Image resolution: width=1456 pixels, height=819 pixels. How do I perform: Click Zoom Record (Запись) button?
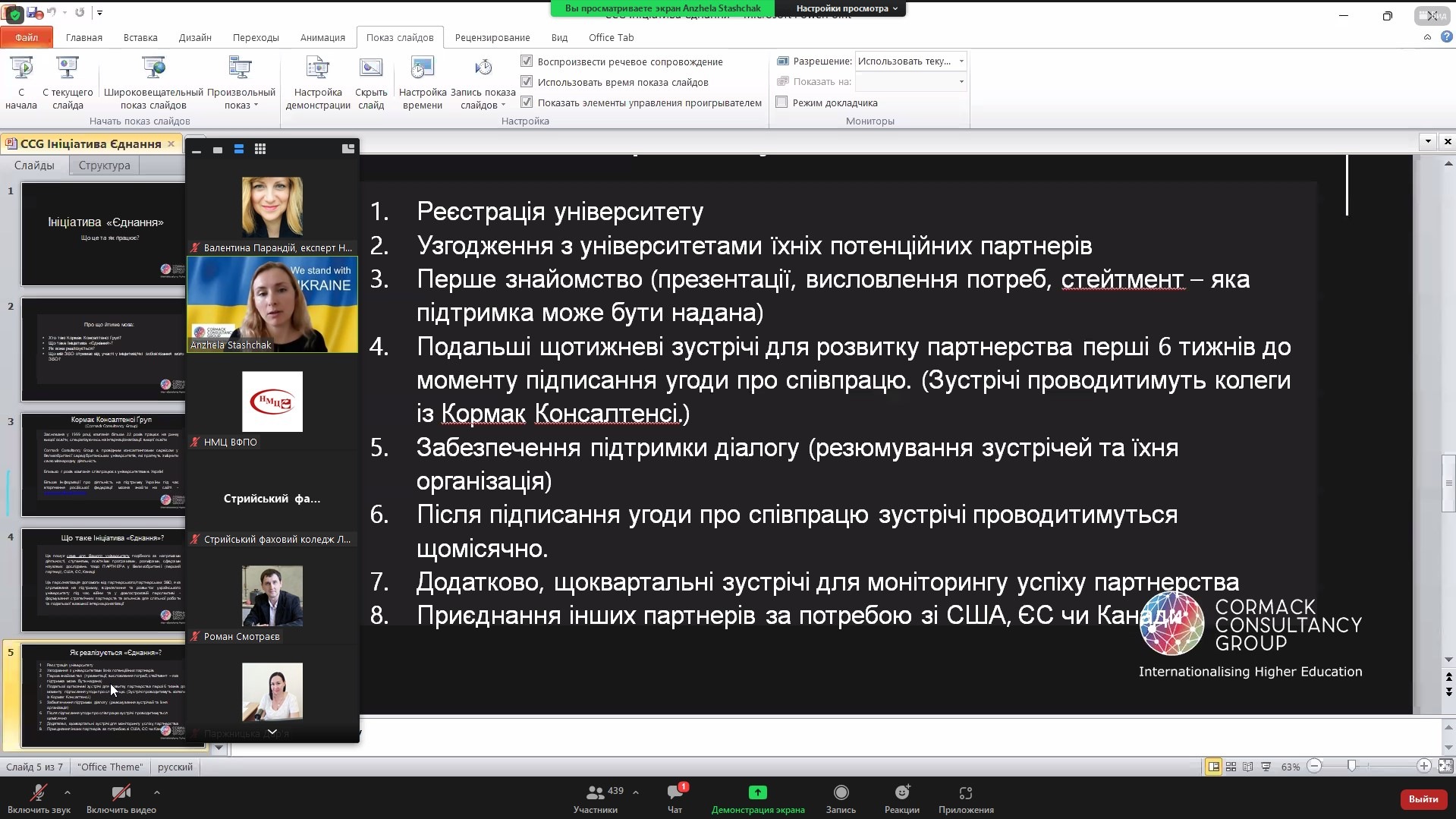[841, 799]
